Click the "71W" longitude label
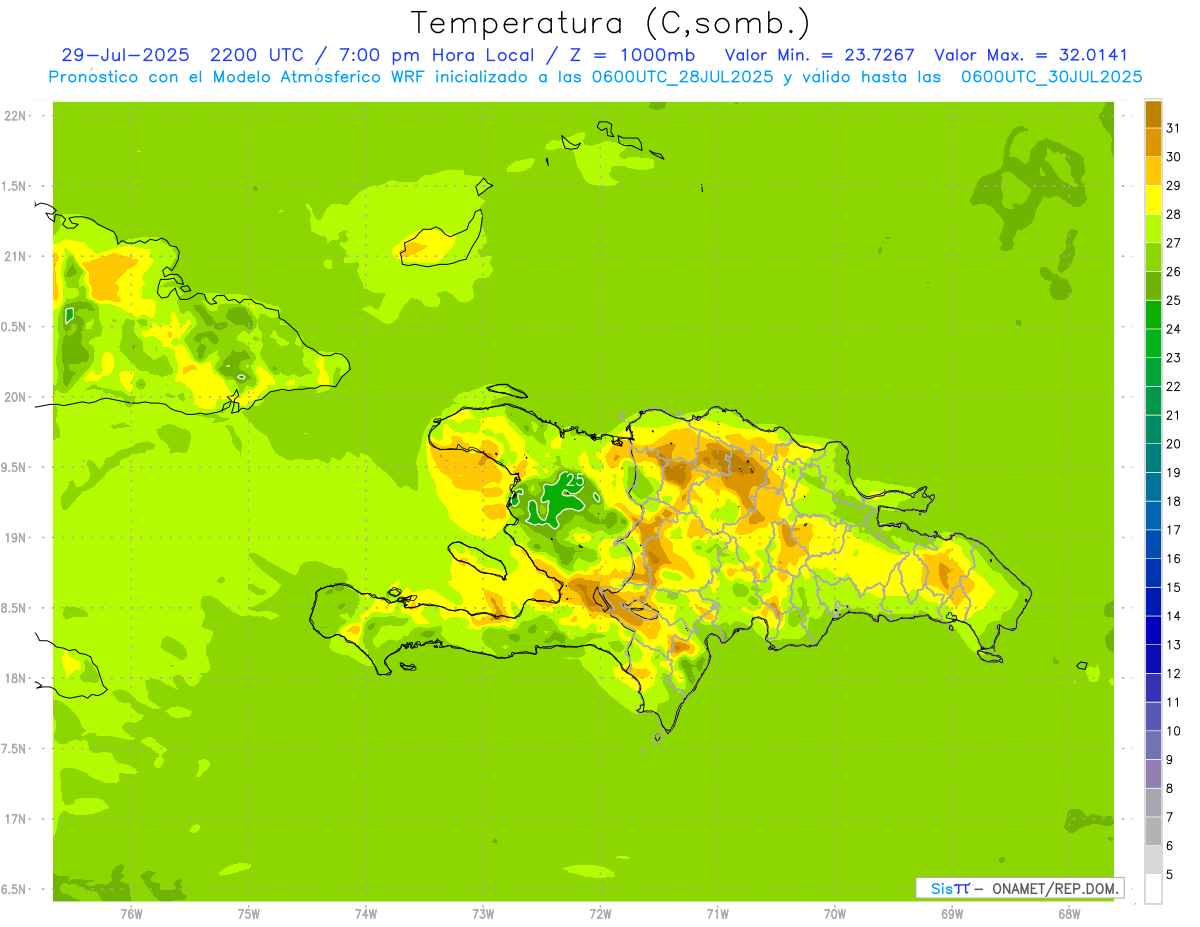Image resolution: width=1200 pixels, height=927 pixels. (717, 914)
